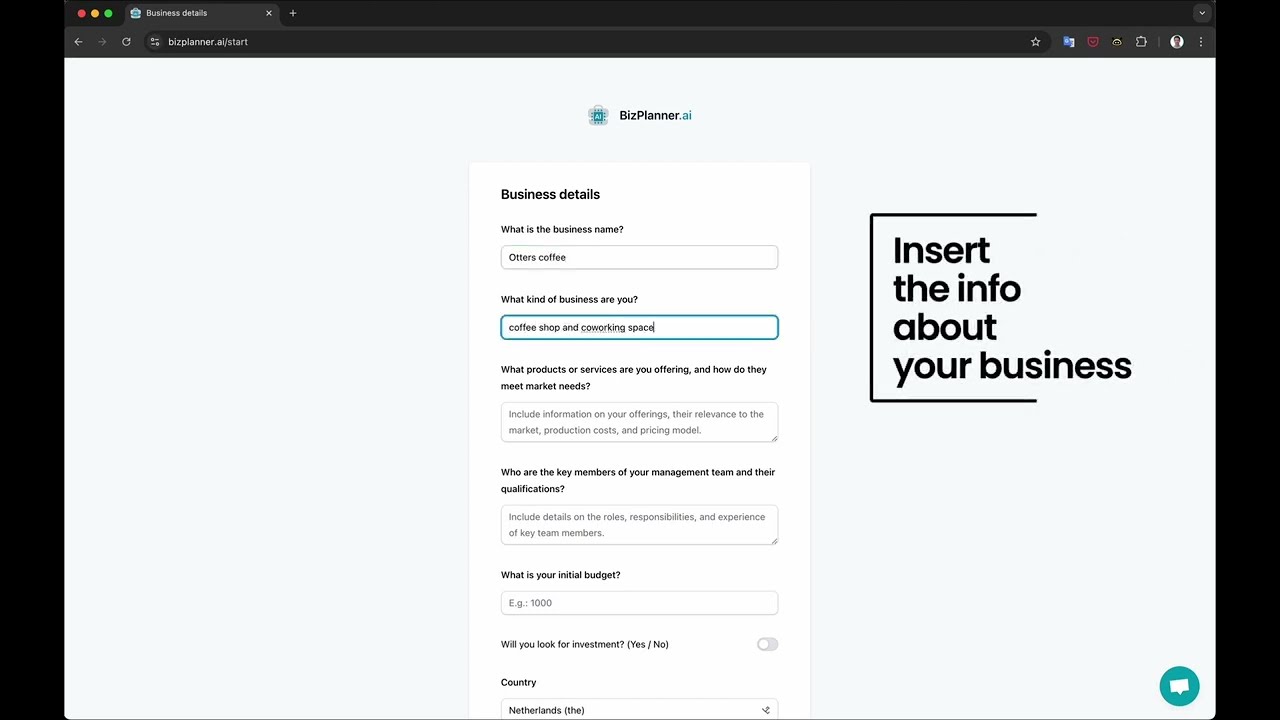Click the BizPlanner.ai logo icon

coord(598,115)
